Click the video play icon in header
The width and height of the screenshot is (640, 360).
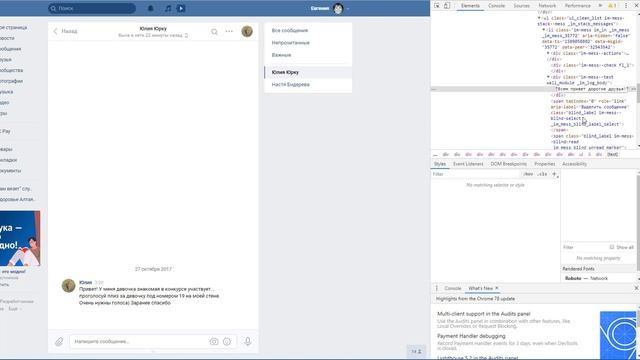[181, 8]
